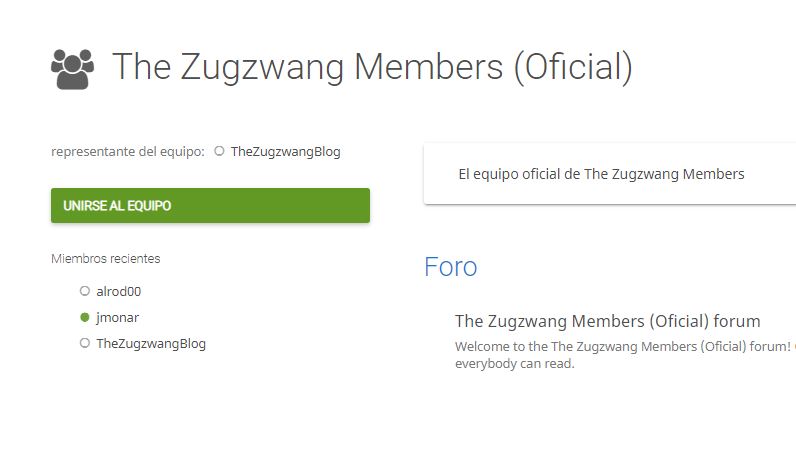Click the word Members in the page title

point(428,67)
